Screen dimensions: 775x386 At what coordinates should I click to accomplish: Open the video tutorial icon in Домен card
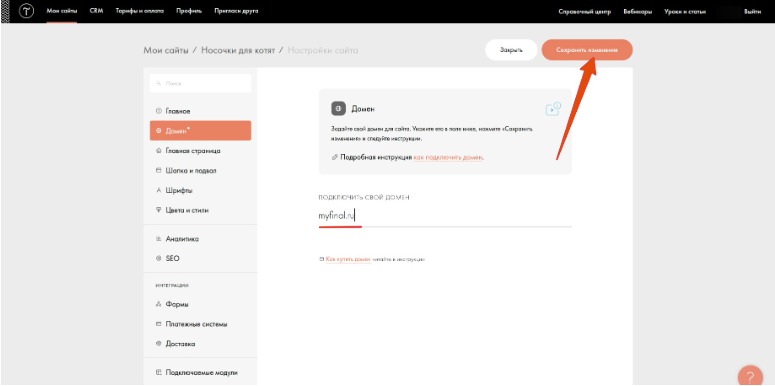[x=553, y=109]
